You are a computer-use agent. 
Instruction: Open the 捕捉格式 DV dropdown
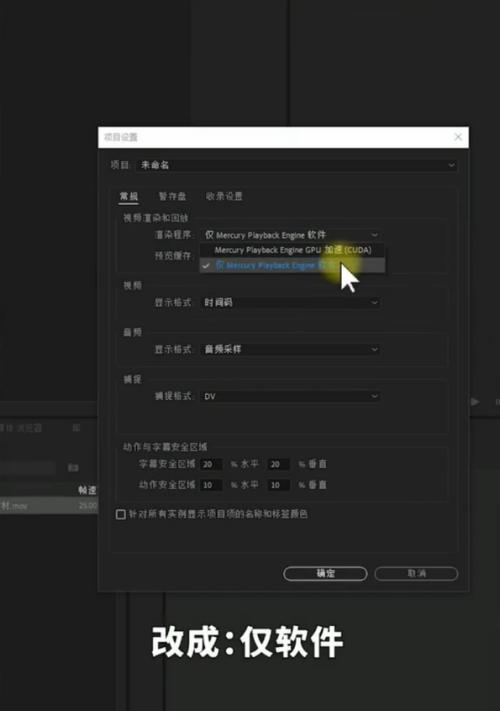click(291, 396)
